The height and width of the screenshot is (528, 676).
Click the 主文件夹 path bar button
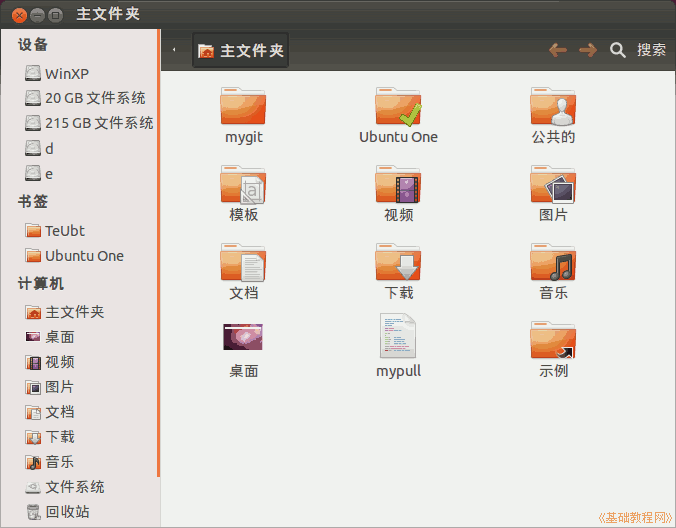pos(241,50)
